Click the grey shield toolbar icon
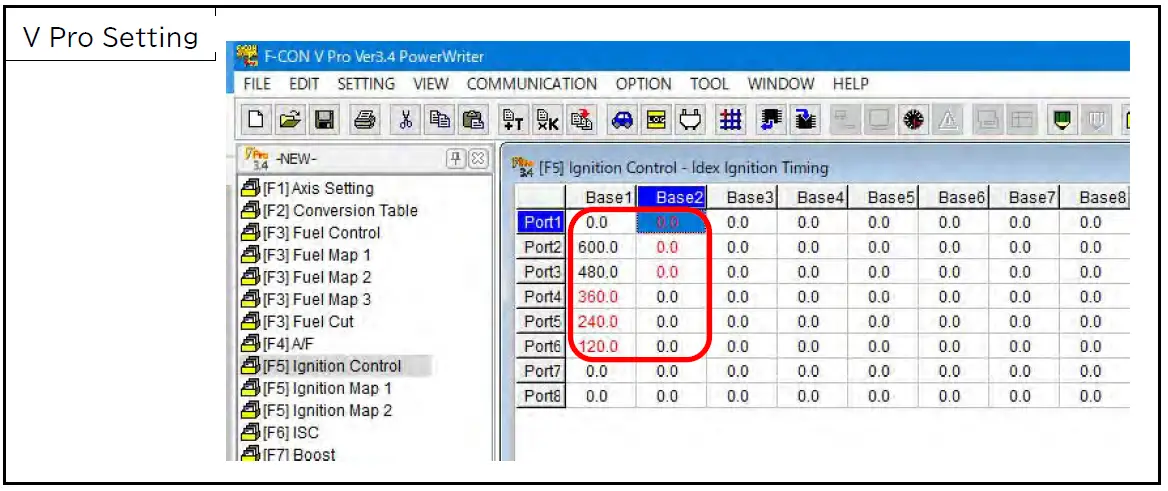This screenshot has height=491, width=1168. point(1095,119)
